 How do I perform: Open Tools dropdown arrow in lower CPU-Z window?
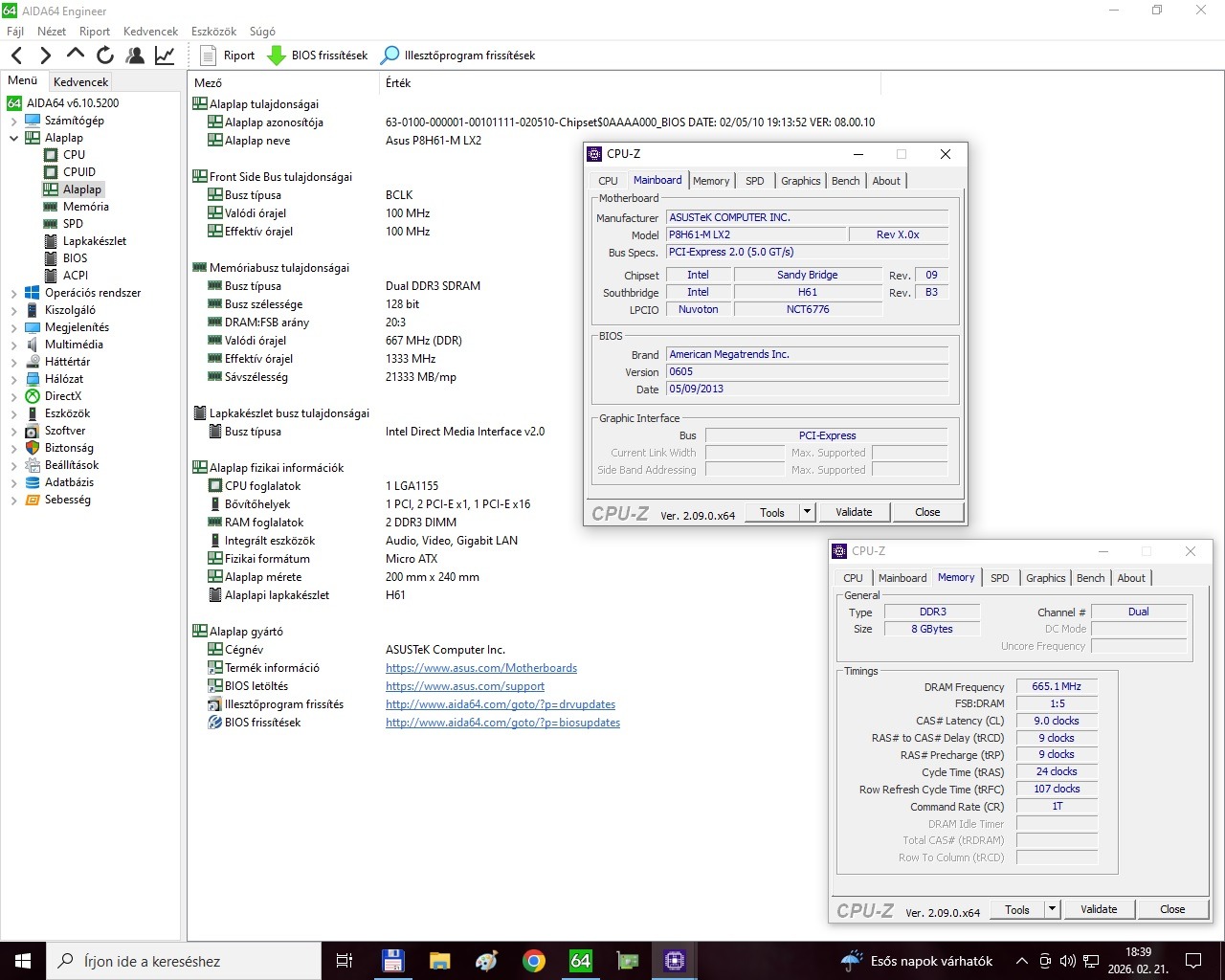(1052, 909)
